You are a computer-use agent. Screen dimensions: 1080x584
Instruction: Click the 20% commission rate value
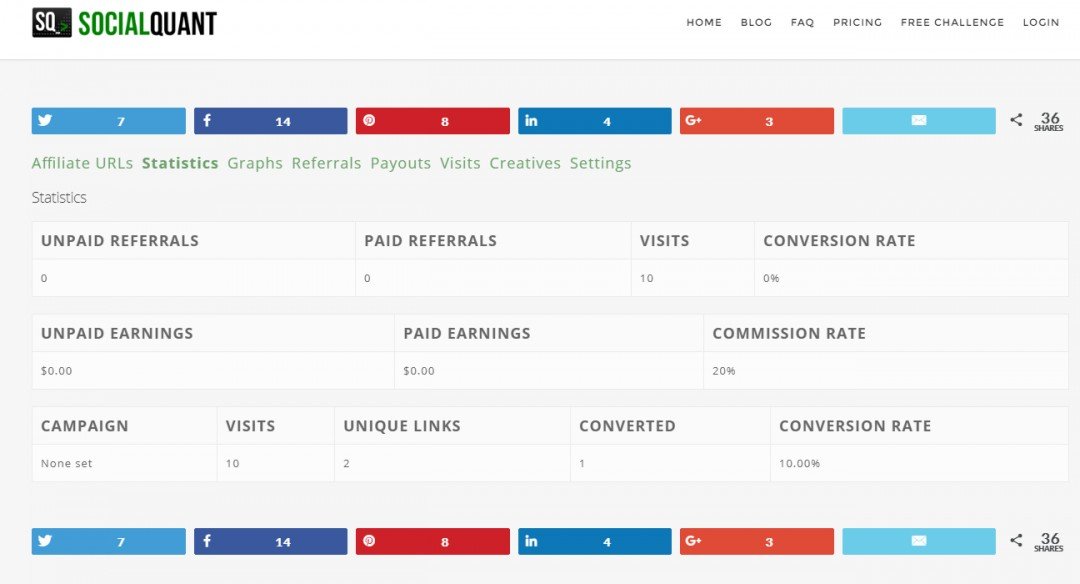[x=724, y=371]
